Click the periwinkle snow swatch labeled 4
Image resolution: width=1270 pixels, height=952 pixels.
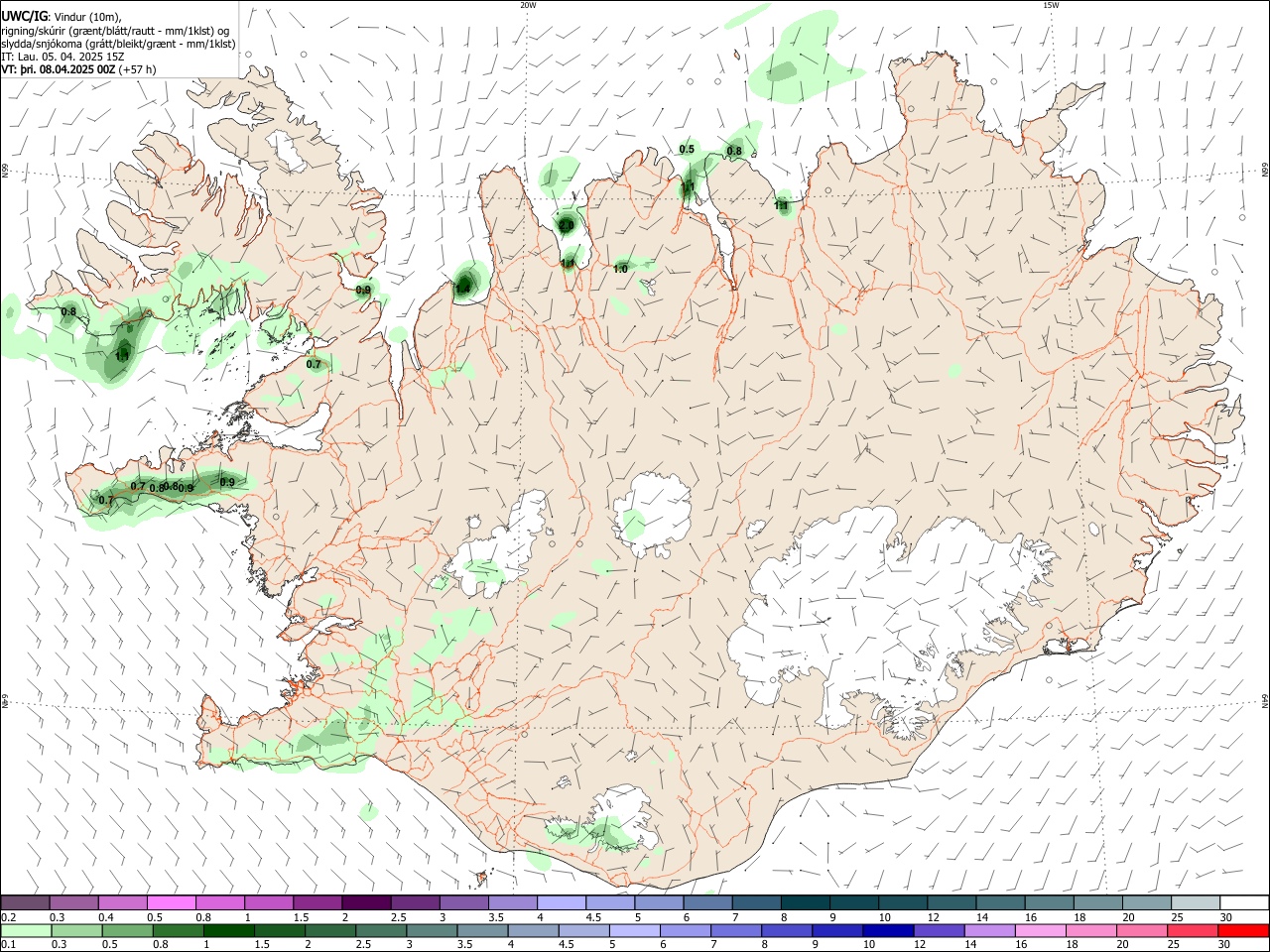click(x=560, y=902)
